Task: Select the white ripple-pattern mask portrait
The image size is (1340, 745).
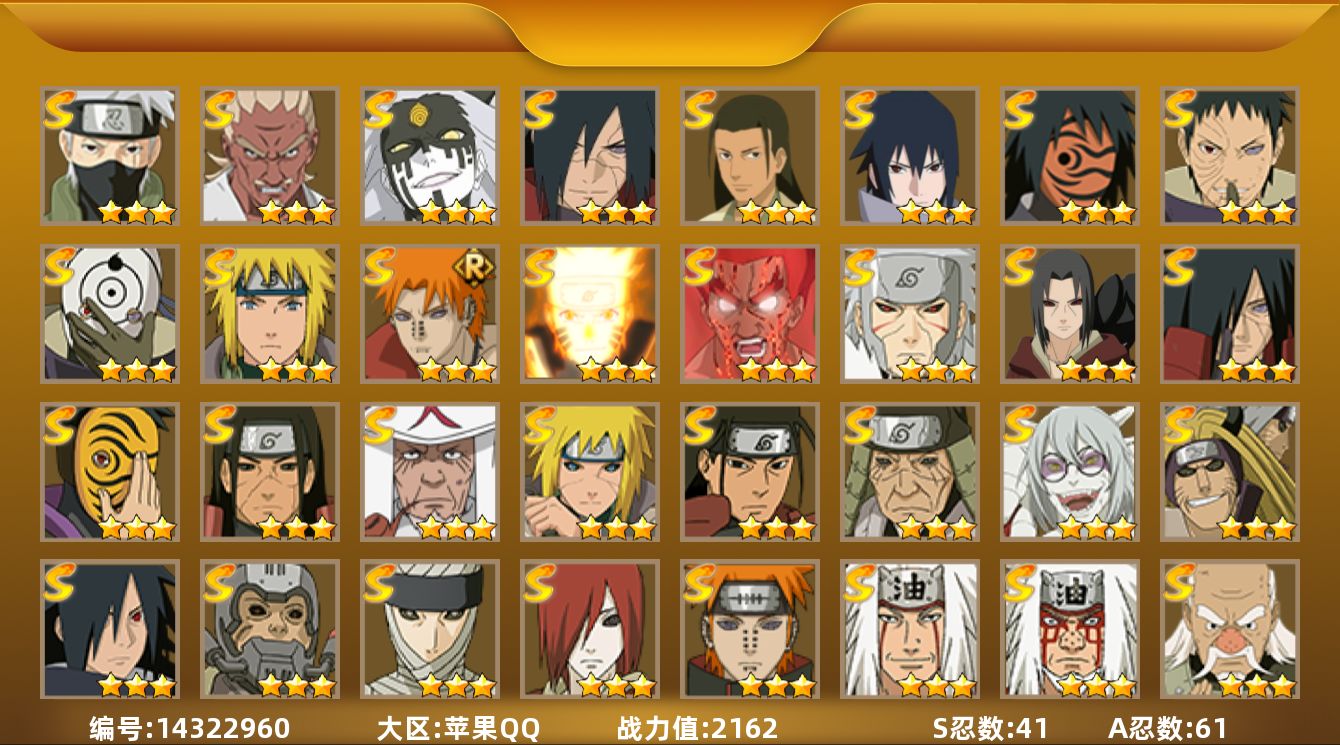Action: (x=109, y=314)
